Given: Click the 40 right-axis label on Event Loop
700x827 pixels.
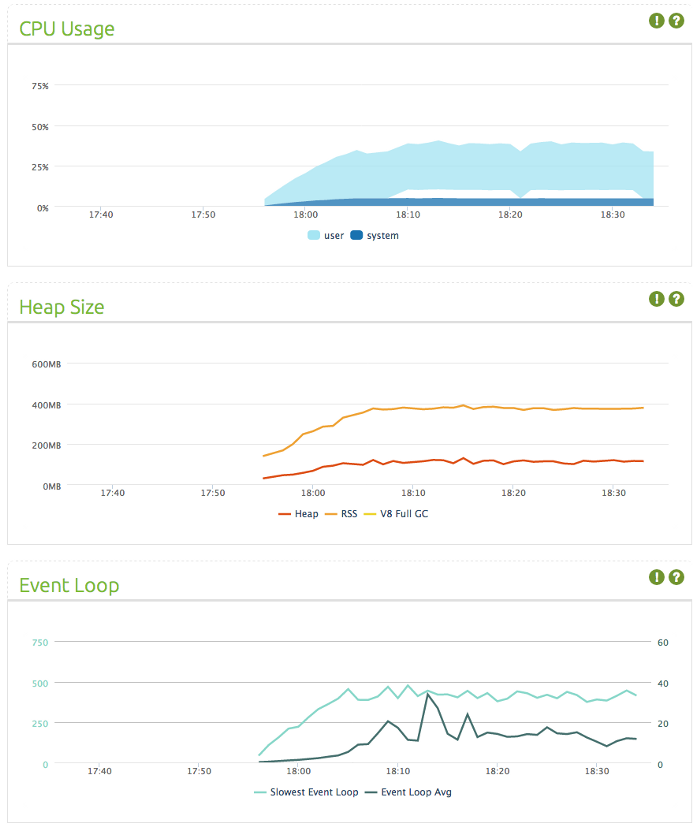Looking at the screenshot, I should [x=663, y=684].
